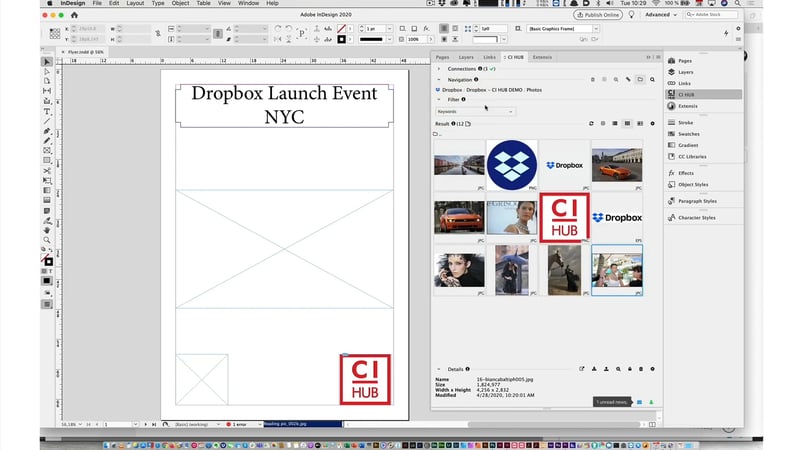Click the Home icon in InDesign
Viewport: 800px width, 450px height.
[74, 15]
